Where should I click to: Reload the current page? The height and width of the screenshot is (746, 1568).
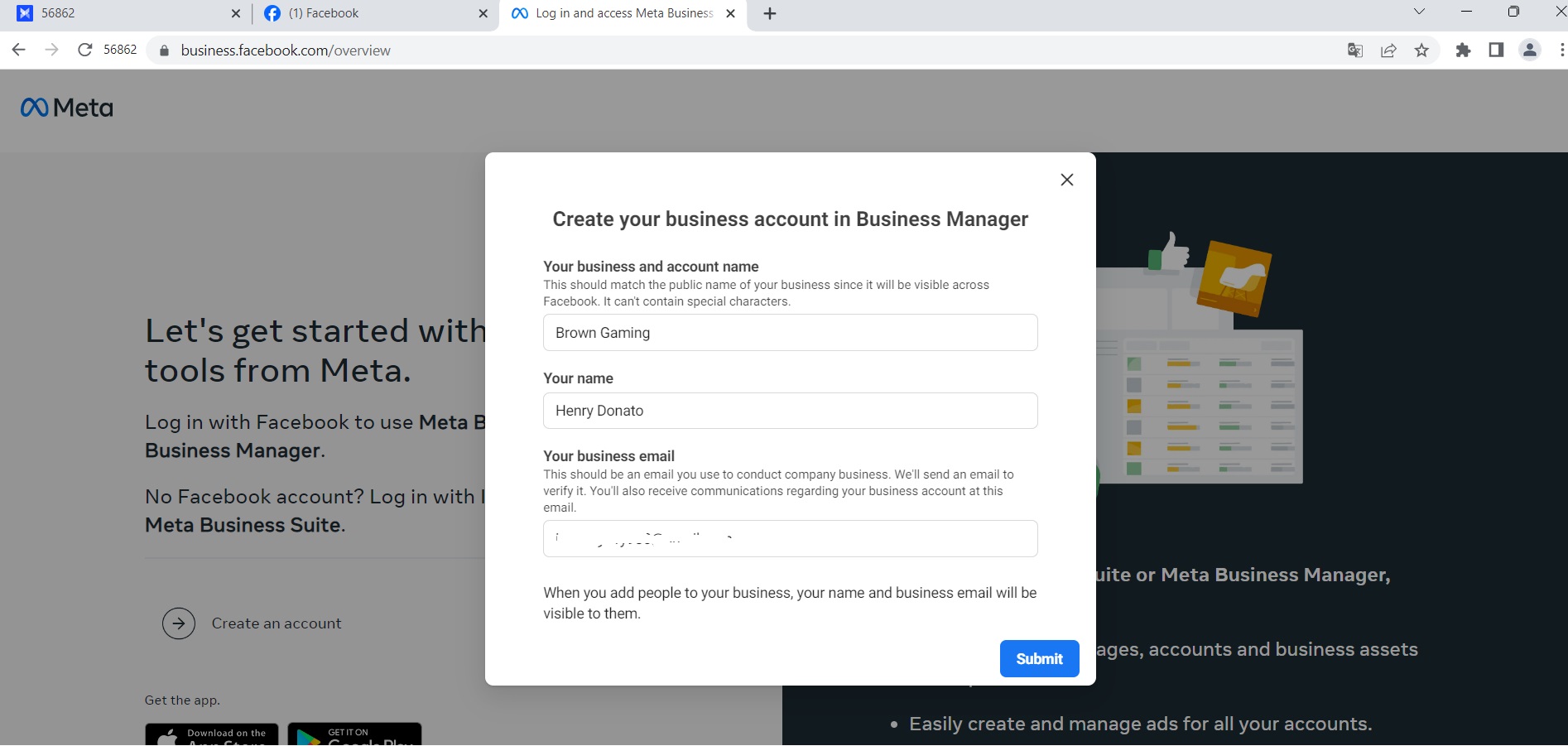click(x=84, y=50)
